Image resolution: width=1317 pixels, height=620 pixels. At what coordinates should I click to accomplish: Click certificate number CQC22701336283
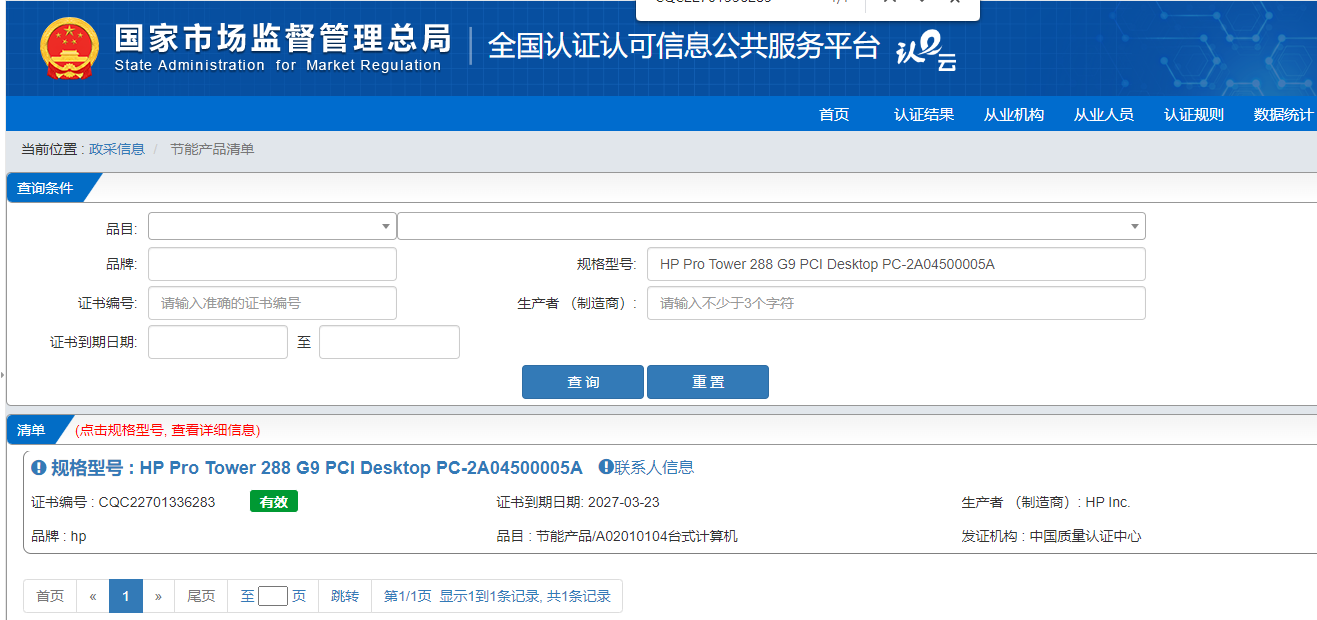point(157,502)
